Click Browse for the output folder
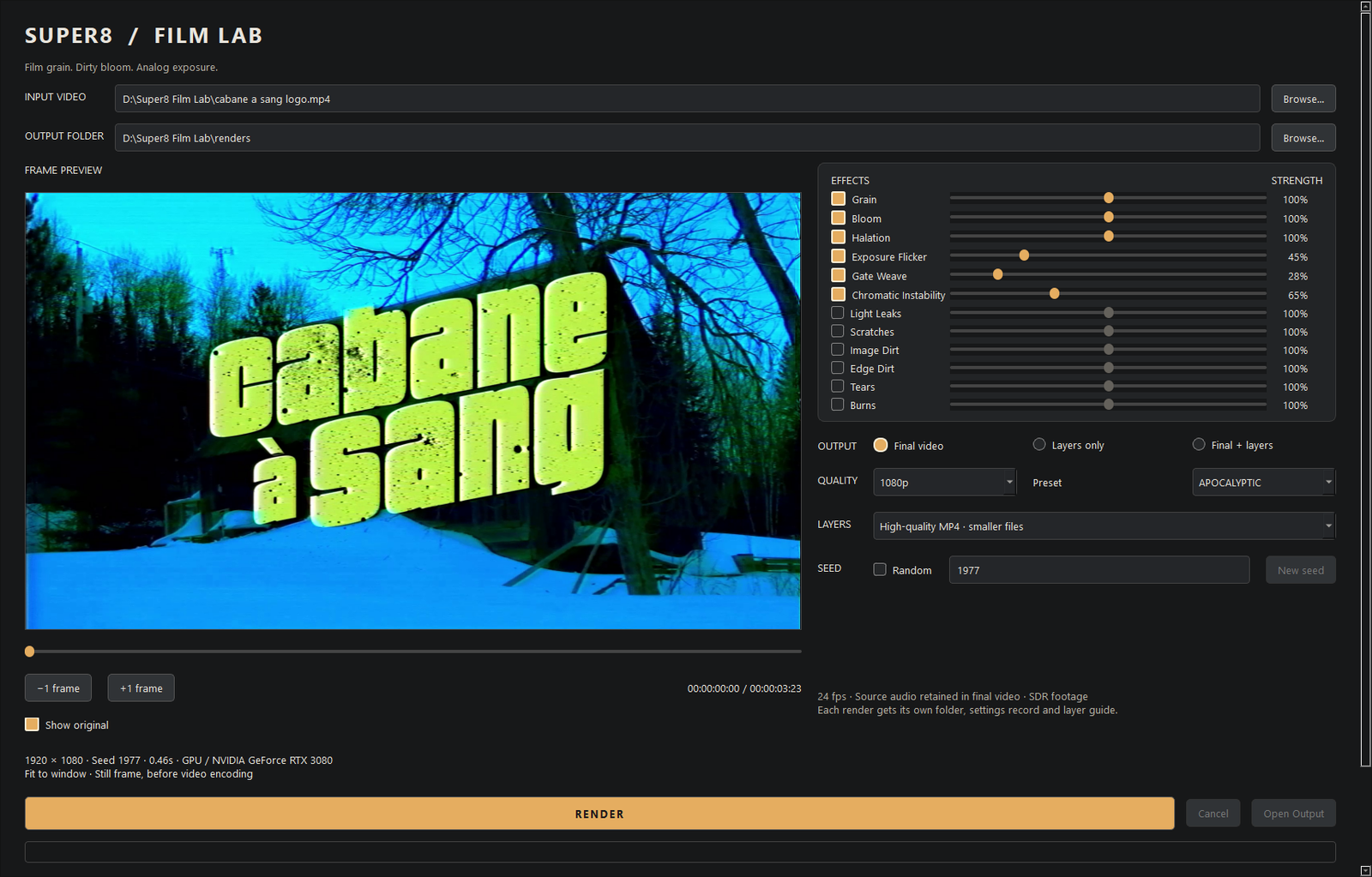Image resolution: width=1372 pixels, height=877 pixels. click(x=1303, y=137)
